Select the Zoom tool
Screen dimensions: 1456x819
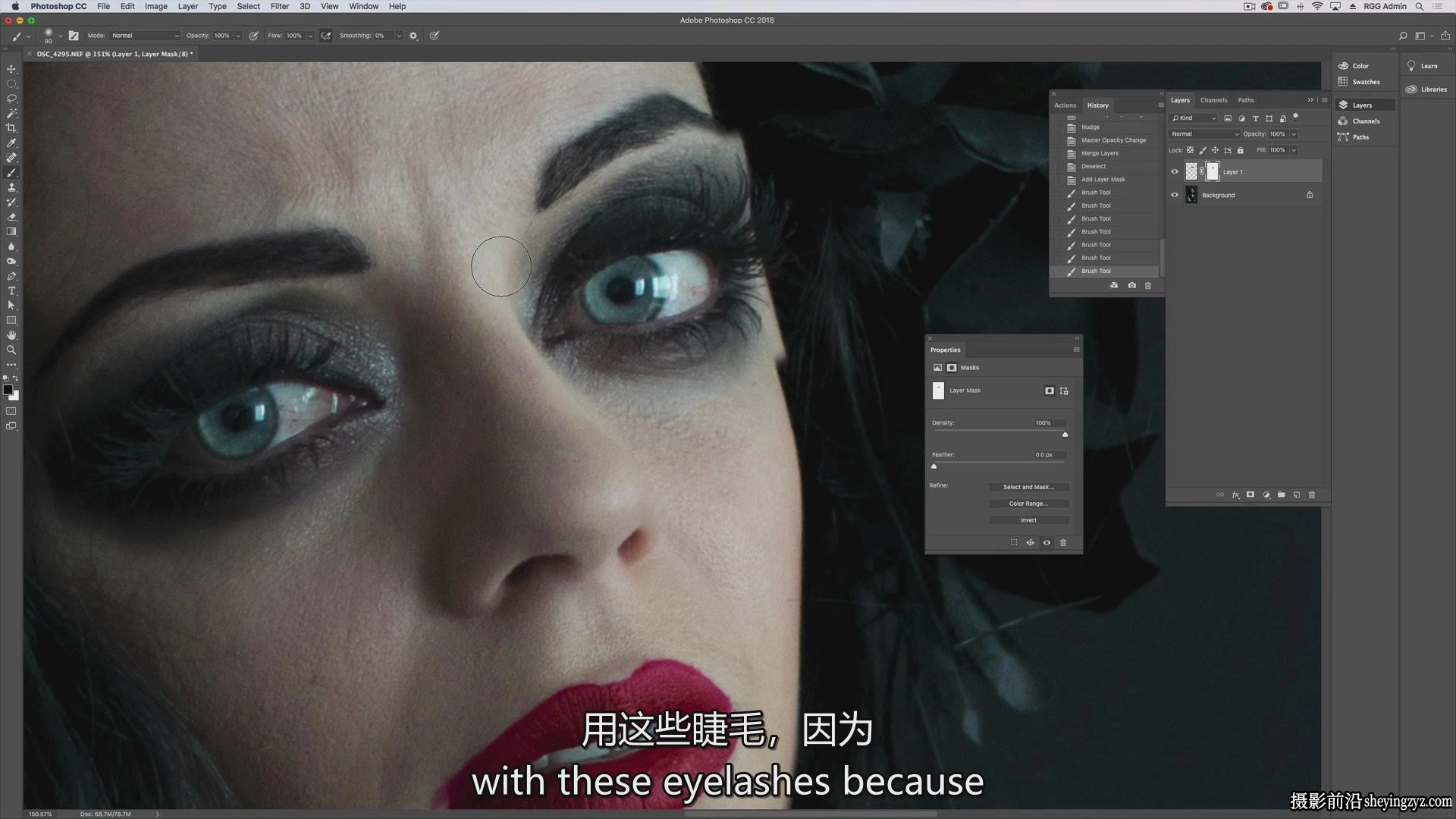11,350
